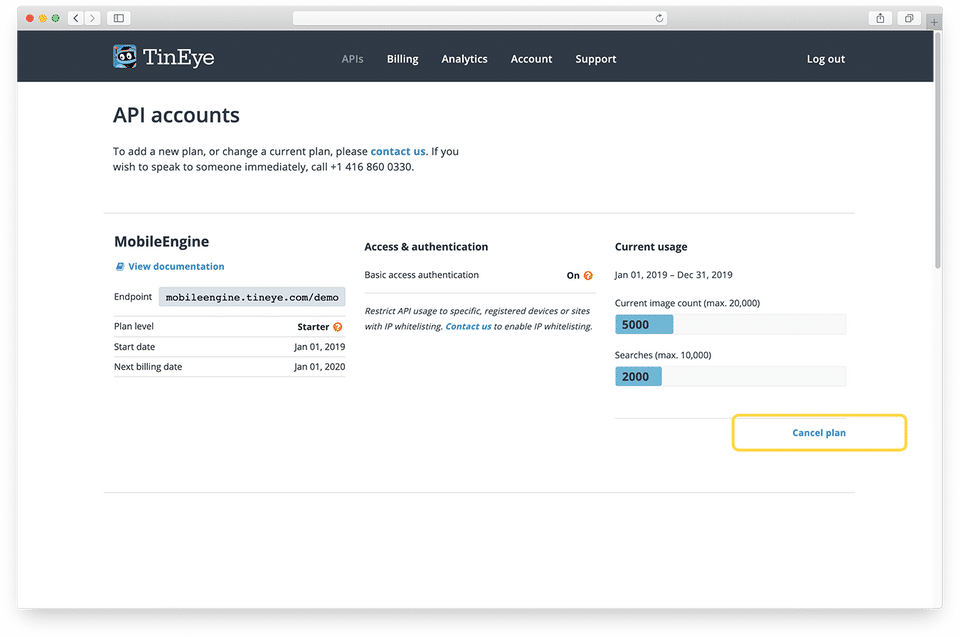This screenshot has height=637, width=960.
Task: Click the 'Current usage' heading
Action: tap(651, 247)
